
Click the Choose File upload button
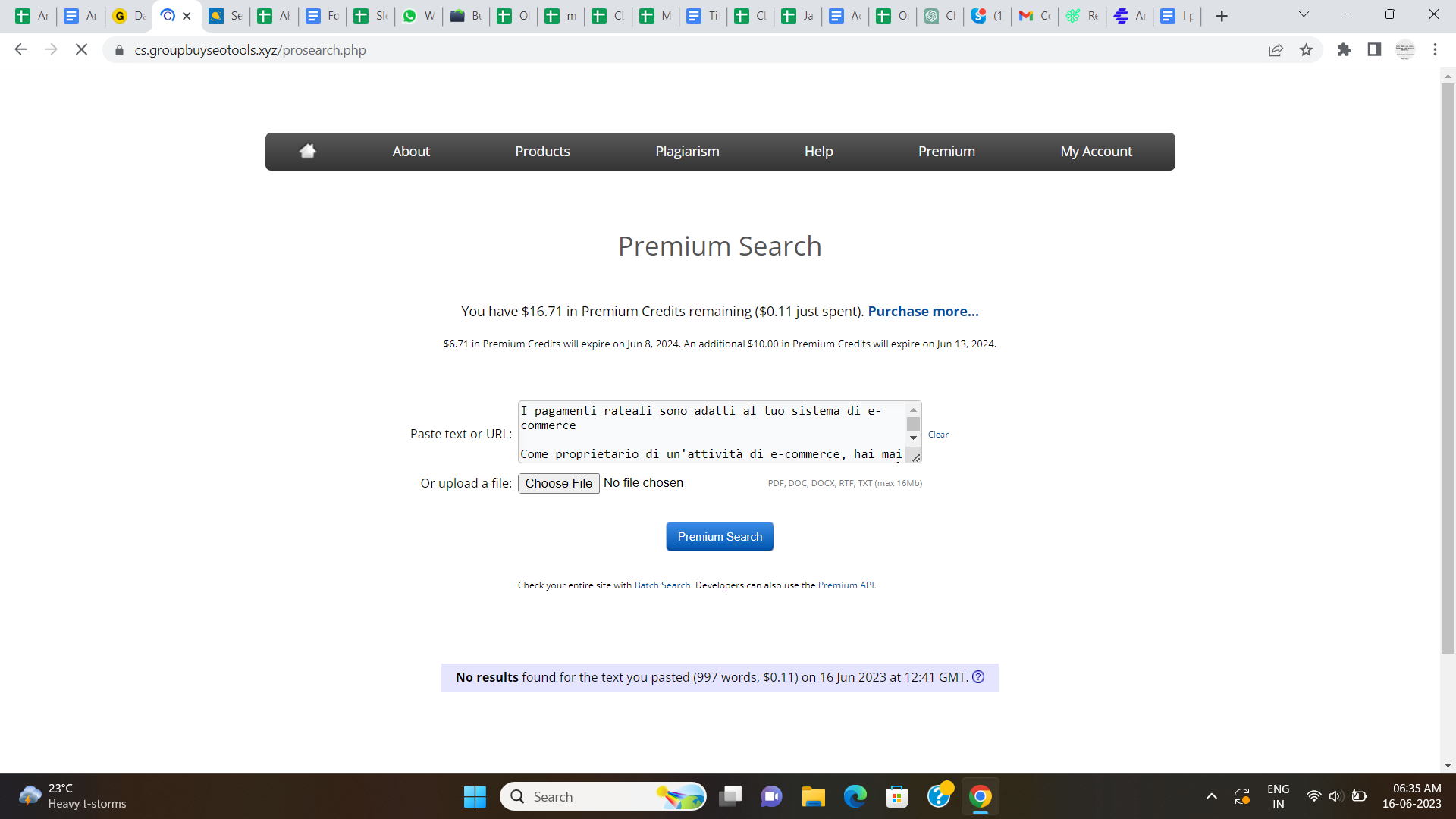(x=559, y=483)
